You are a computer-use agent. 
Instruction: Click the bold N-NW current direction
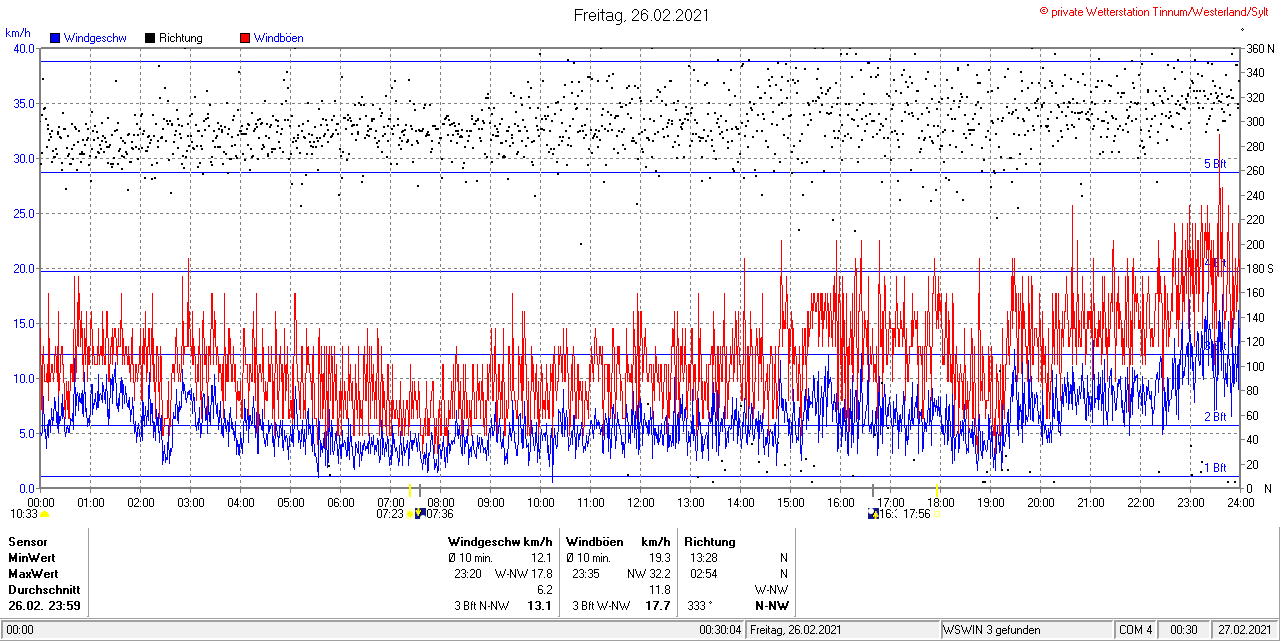pyautogui.click(x=771, y=606)
